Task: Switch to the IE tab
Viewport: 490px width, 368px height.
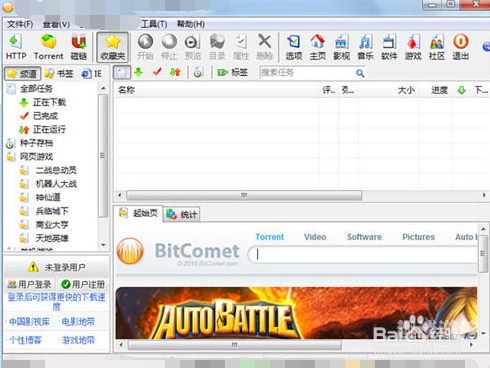Action: pyautogui.click(x=92, y=74)
